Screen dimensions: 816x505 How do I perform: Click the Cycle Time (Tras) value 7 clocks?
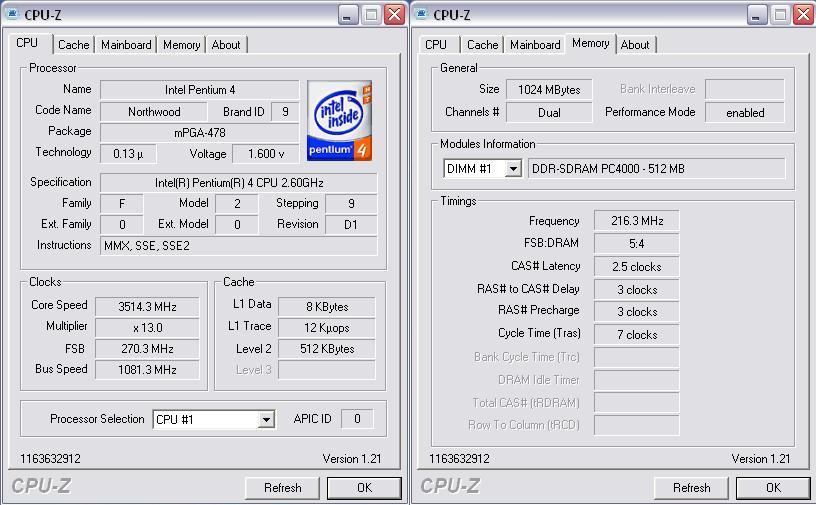(x=636, y=334)
